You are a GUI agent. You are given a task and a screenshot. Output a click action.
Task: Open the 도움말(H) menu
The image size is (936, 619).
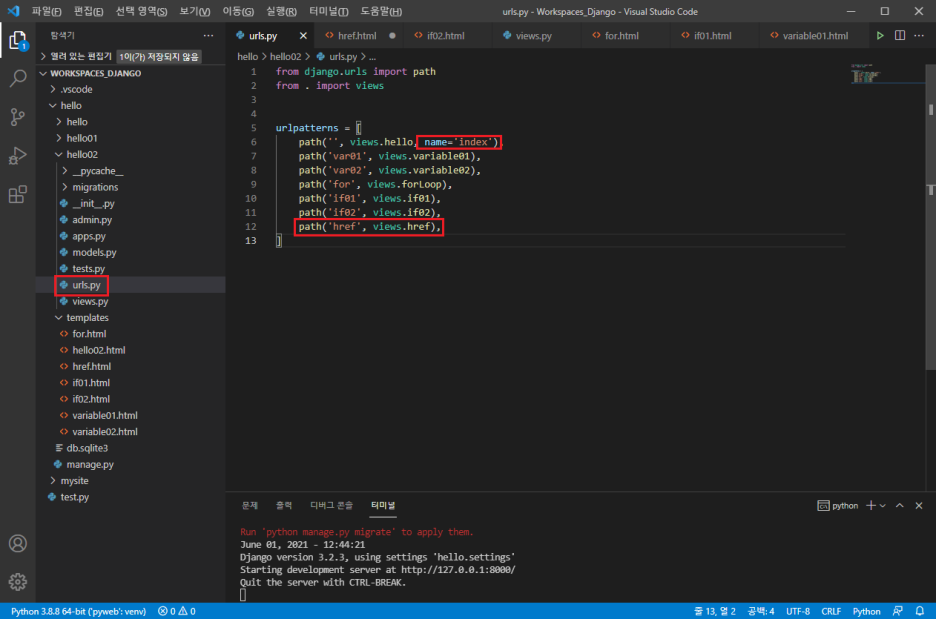(x=381, y=11)
